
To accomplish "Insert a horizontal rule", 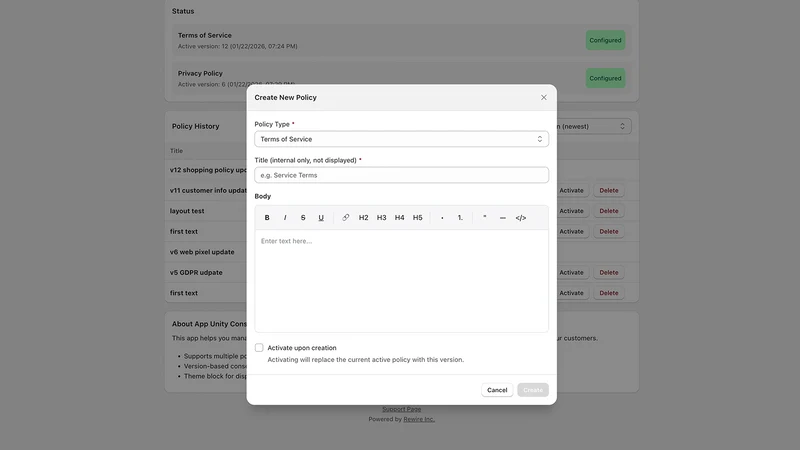I will [x=503, y=217].
